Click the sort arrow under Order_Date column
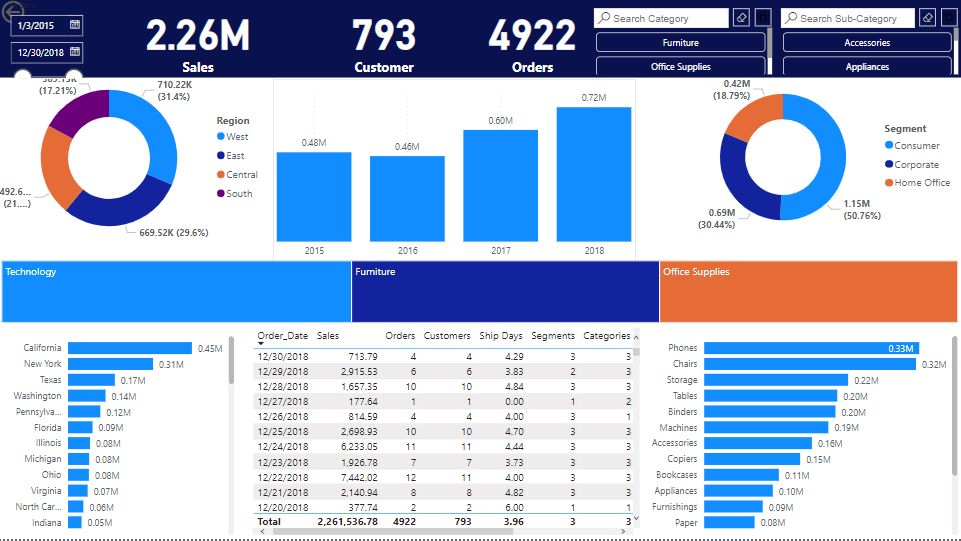The width and height of the screenshot is (961, 541). [x=260, y=344]
